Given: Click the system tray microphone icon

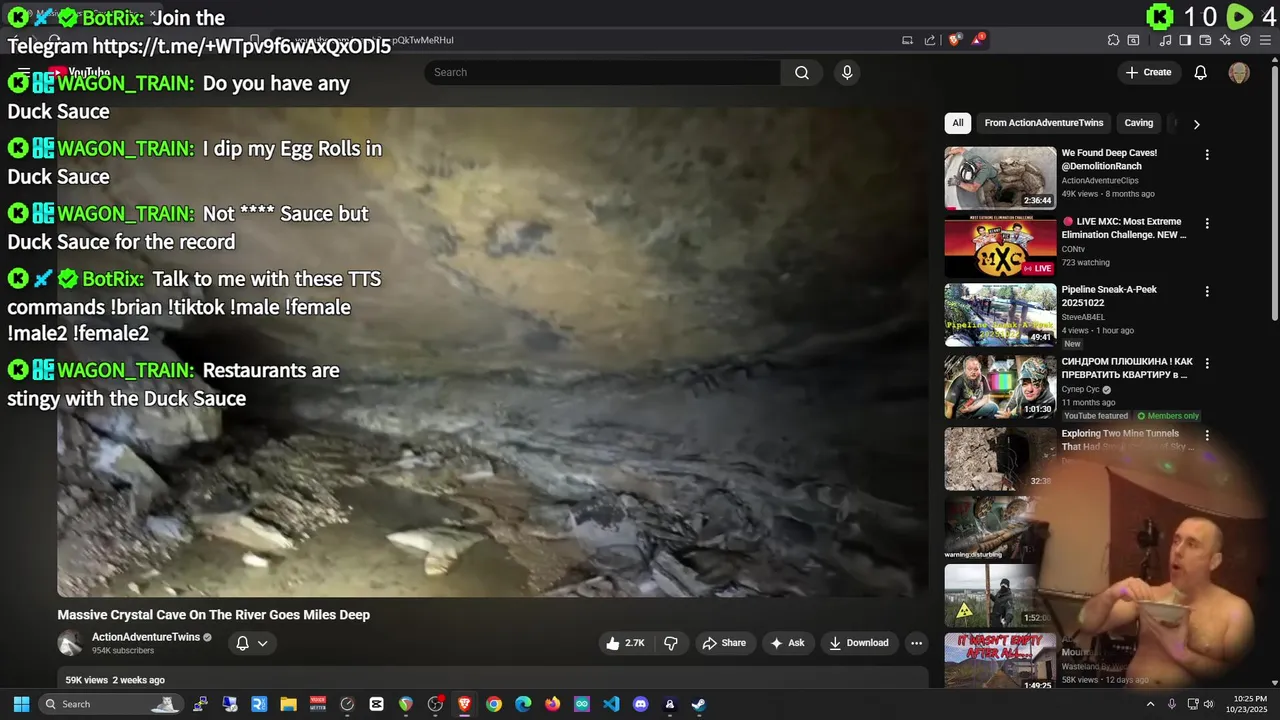Looking at the screenshot, I should (1171, 704).
